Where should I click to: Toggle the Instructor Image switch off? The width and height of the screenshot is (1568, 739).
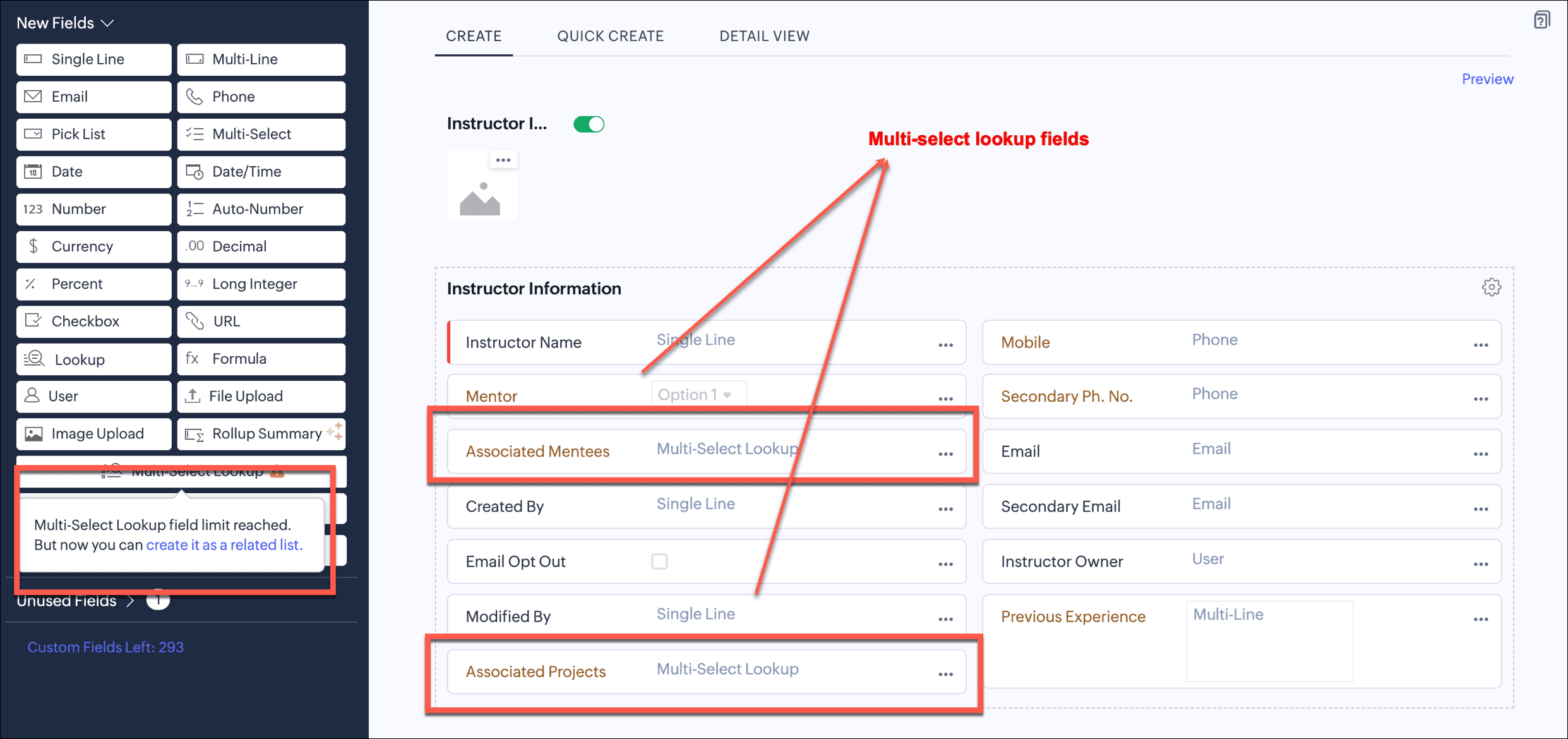[589, 124]
